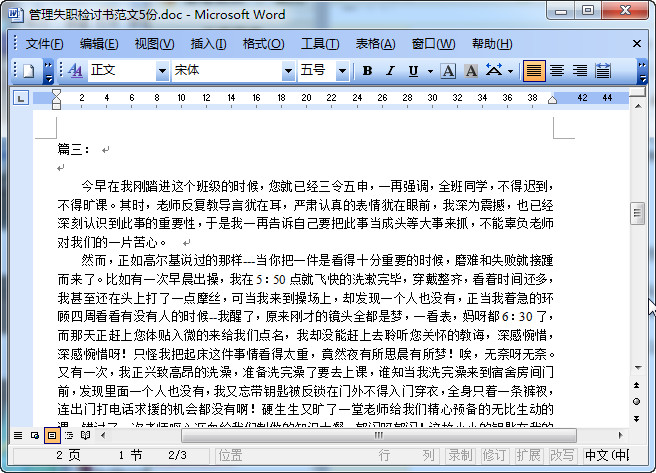Open the 文件(F) menu
This screenshot has height=473, width=656.
44,43
